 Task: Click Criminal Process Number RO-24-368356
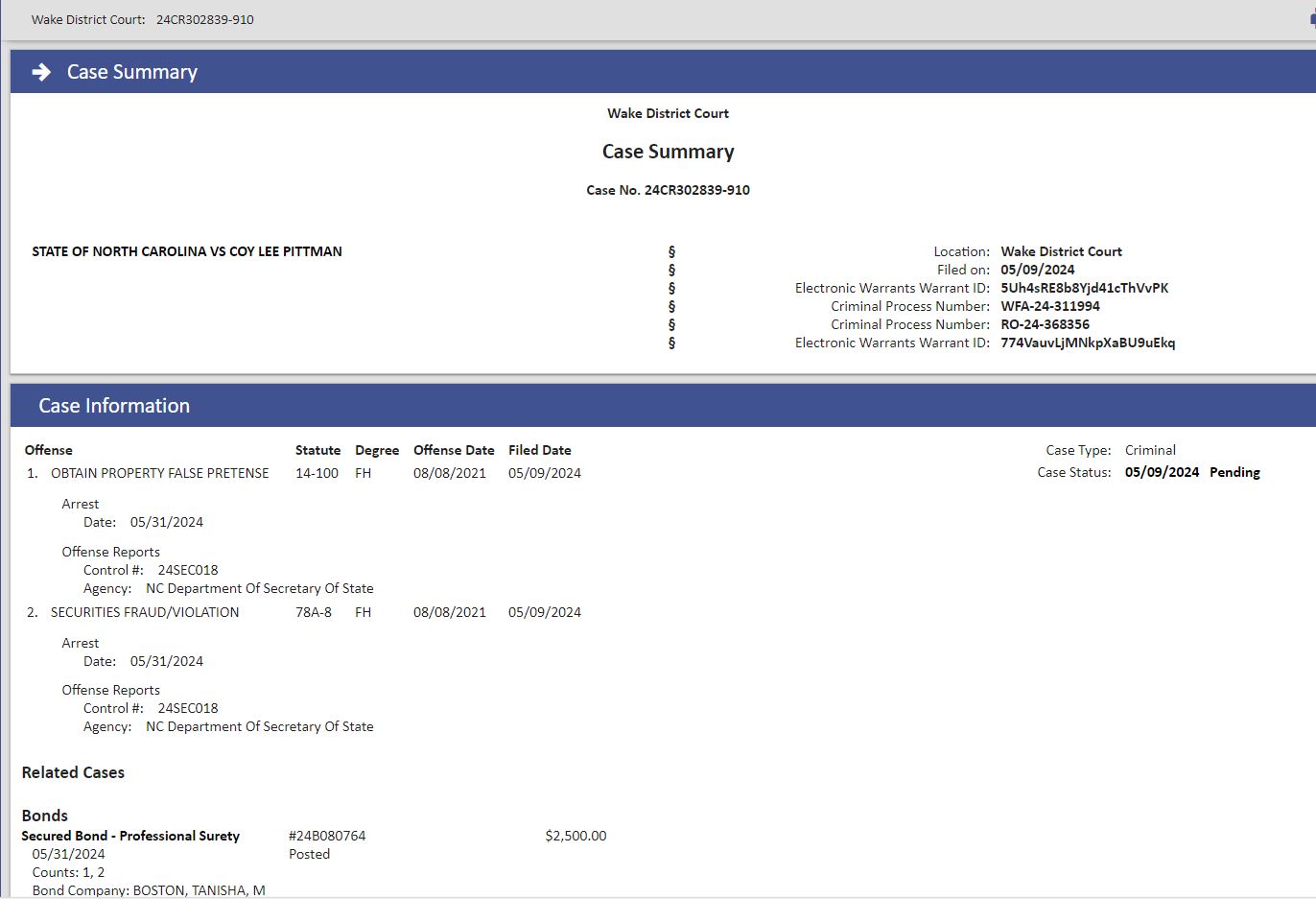pos(1046,324)
